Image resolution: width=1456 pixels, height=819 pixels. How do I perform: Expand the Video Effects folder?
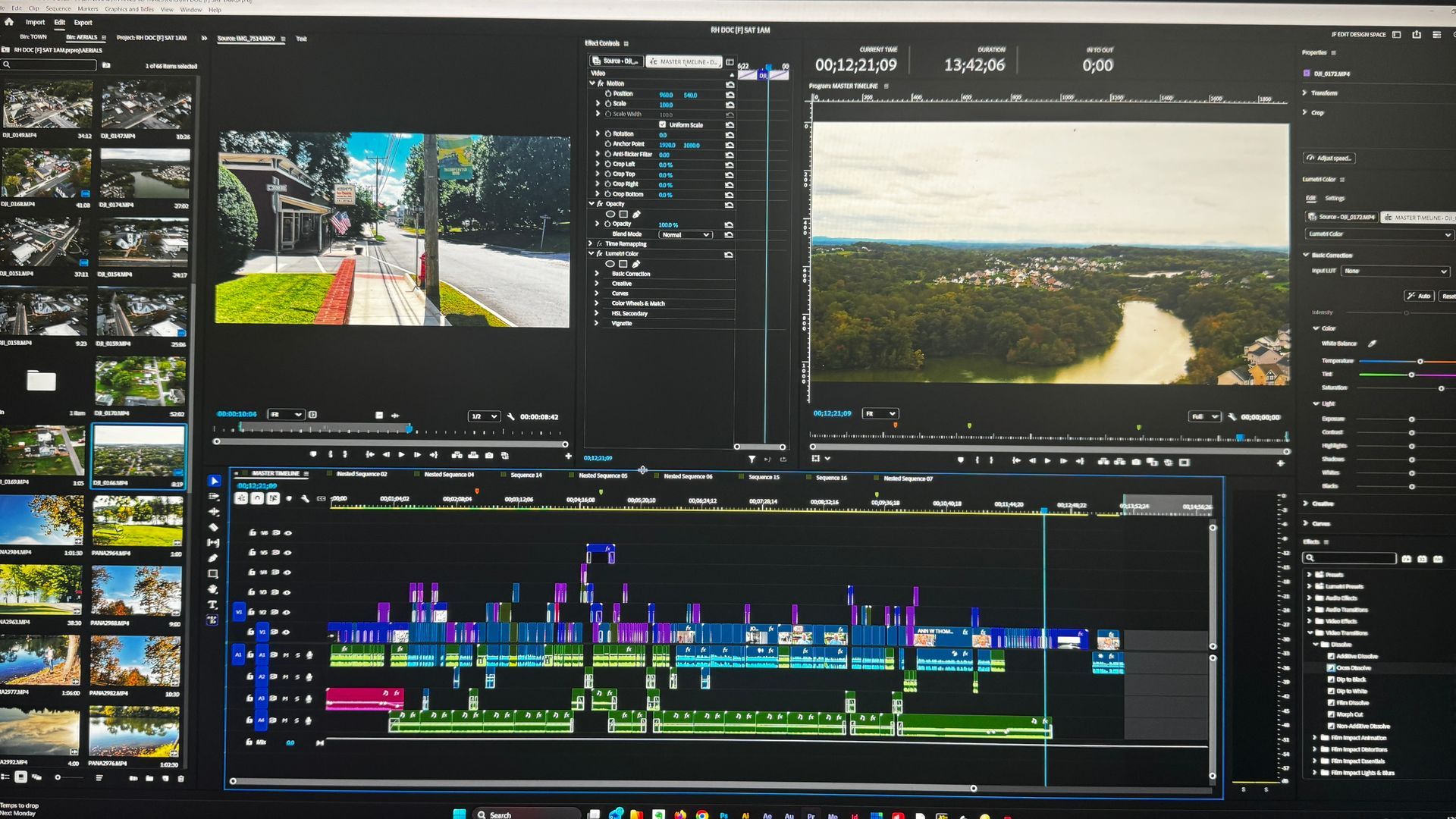[x=1310, y=621]
